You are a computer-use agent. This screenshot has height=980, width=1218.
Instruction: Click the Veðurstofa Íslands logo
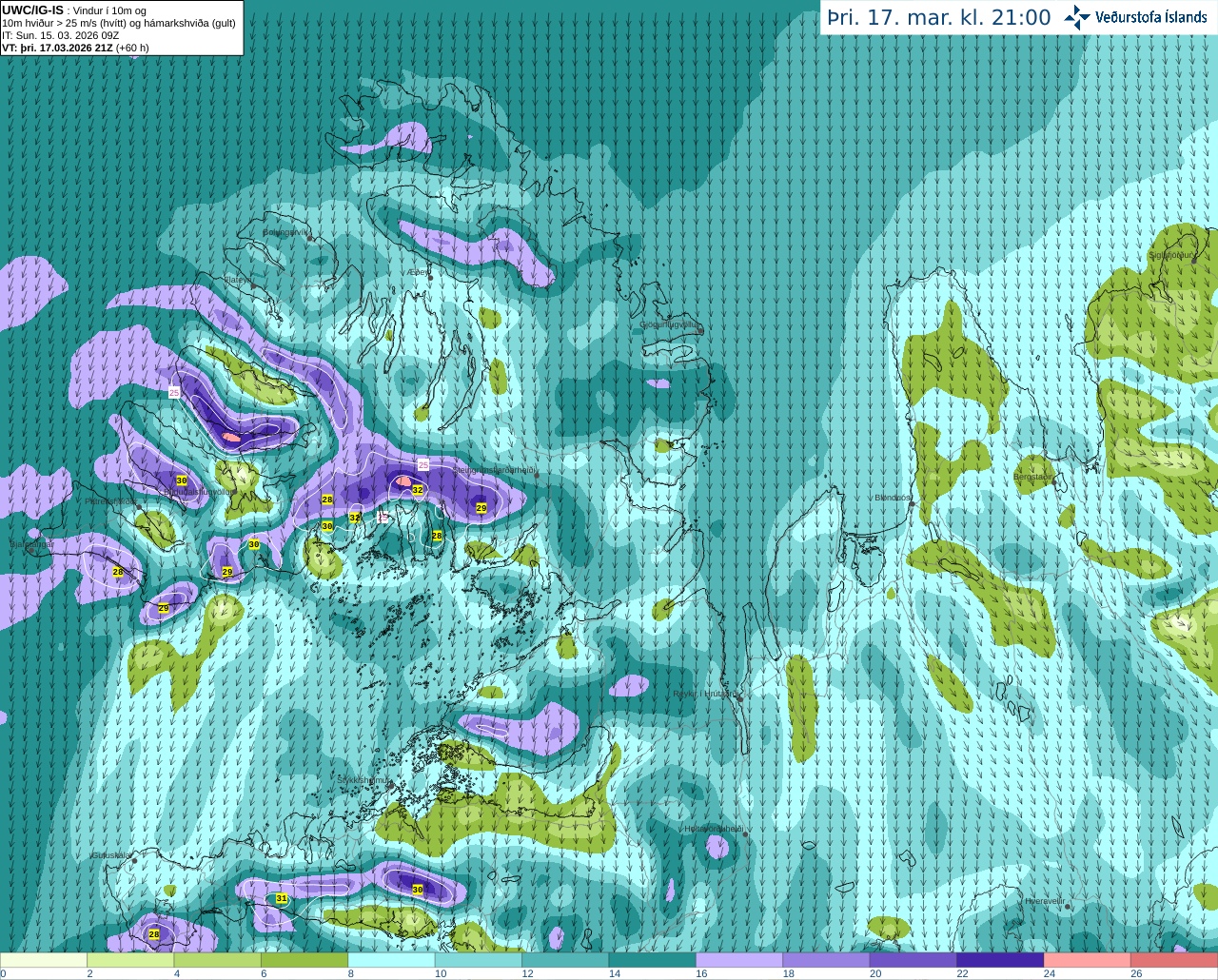1135,17
